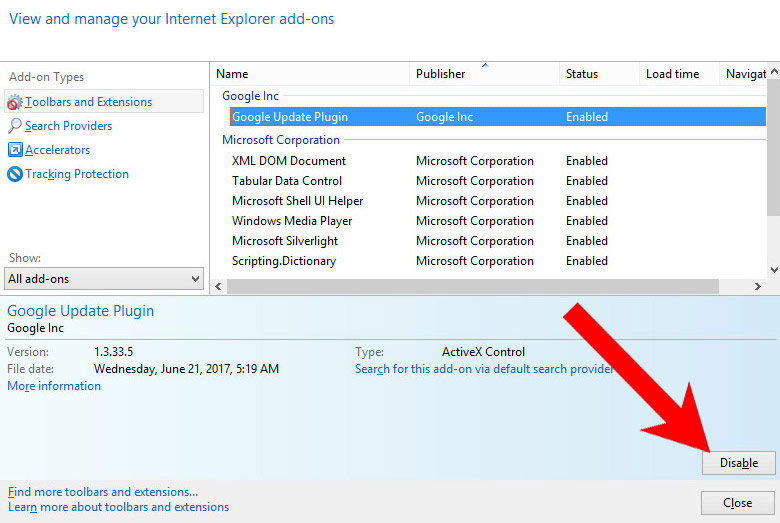780x523 pixels.
Task: Click the vertical scrollbar thumb
Action: click(x=774, y=148)
